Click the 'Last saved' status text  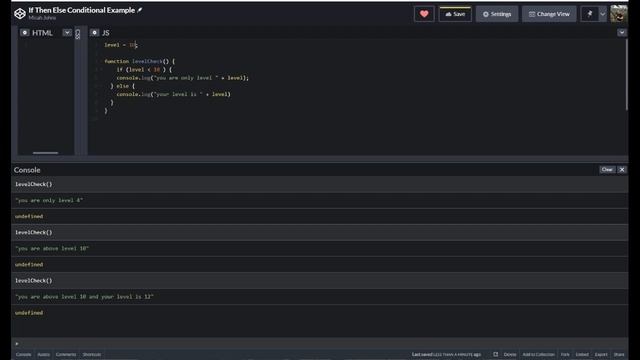coord(446,354)
